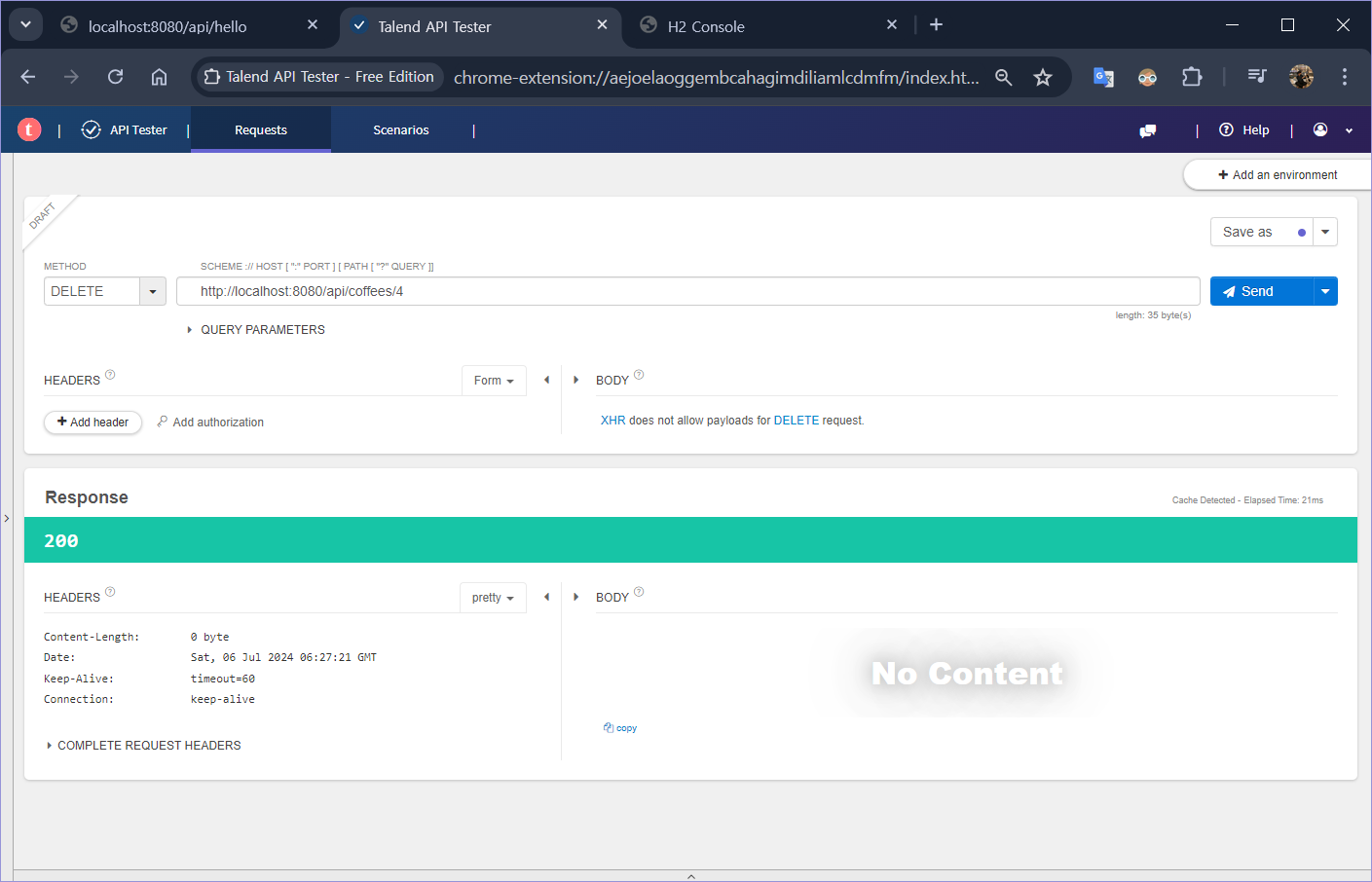Collapse request body pane right arrow
Screen dimensions: 1372x882
[x=575, y=380]
